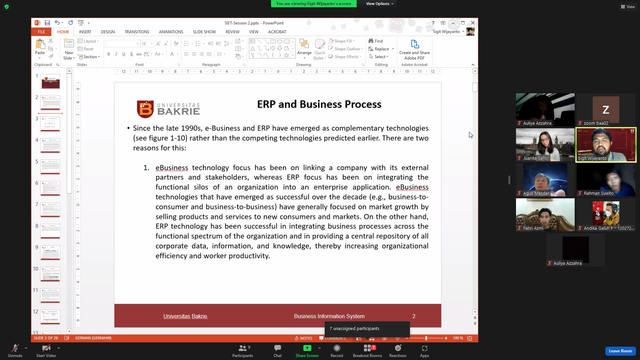Click the Save icon in PowerPoint's quick access toolbar

(47, 23)
